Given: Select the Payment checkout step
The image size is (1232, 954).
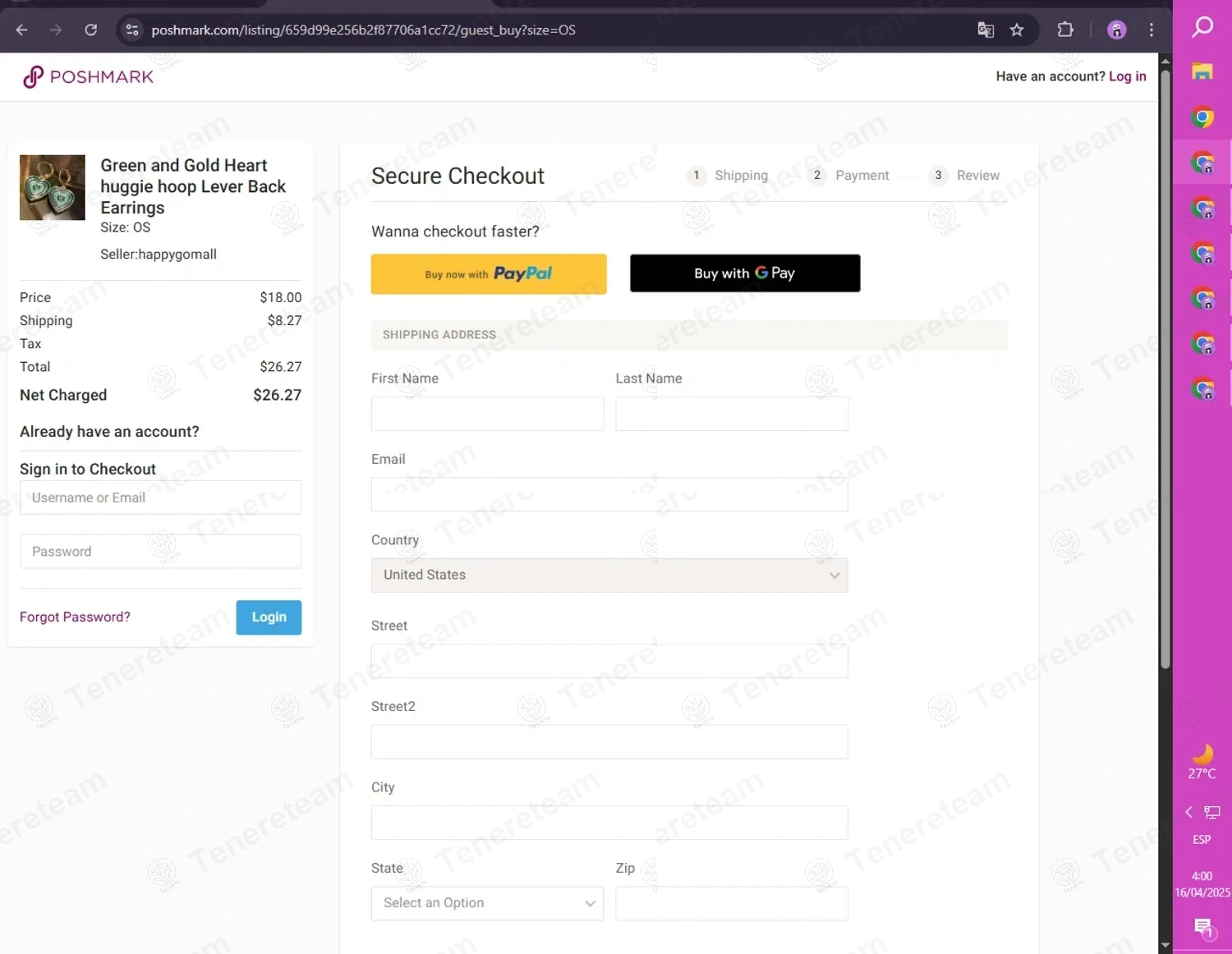Looking at the screenshot, I should click(x=861, y=176).
